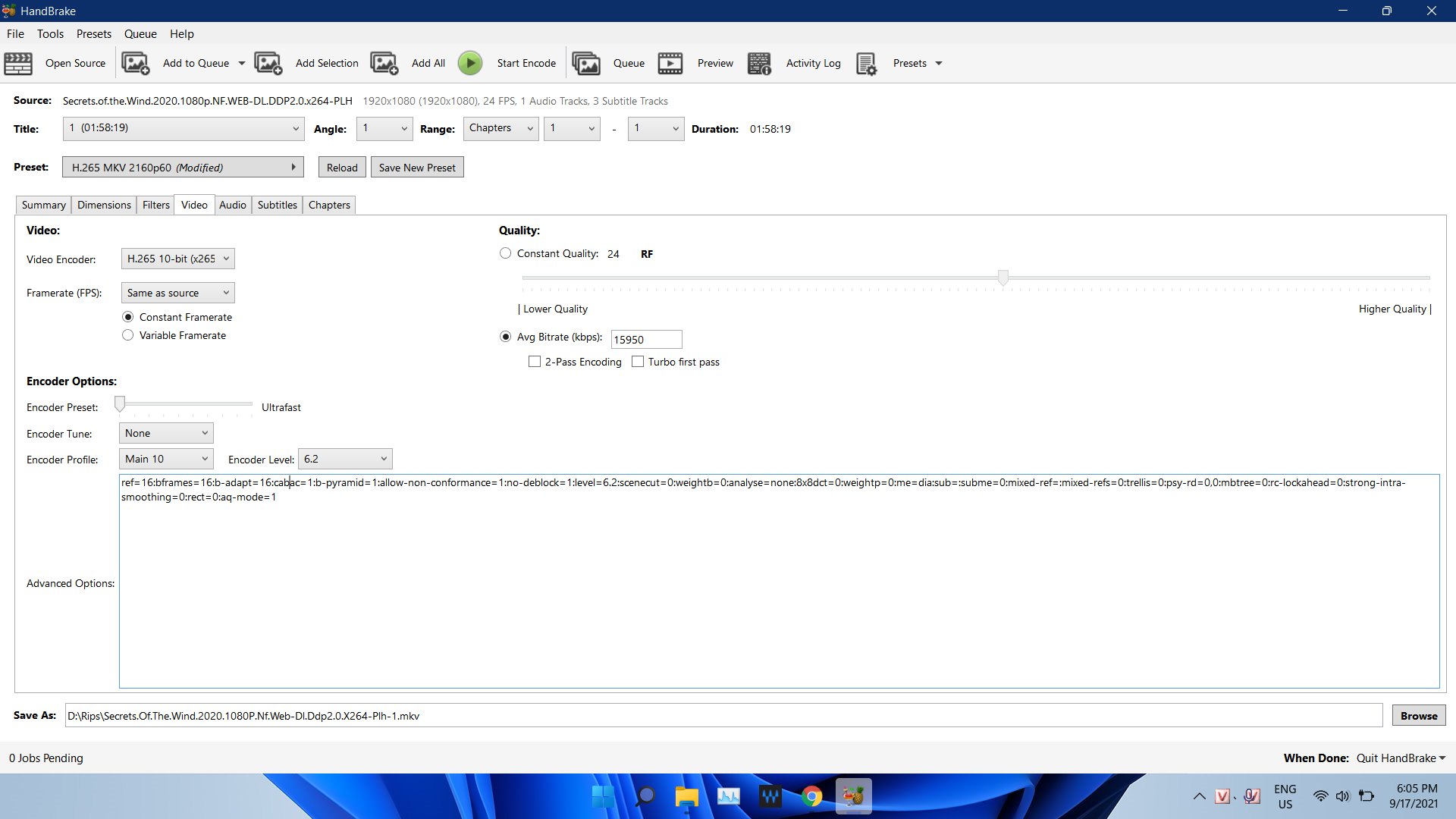Viewport: 1456px width, 819px height.
Task: Switch to the Audio tab
Action: (x=232, y=205)
